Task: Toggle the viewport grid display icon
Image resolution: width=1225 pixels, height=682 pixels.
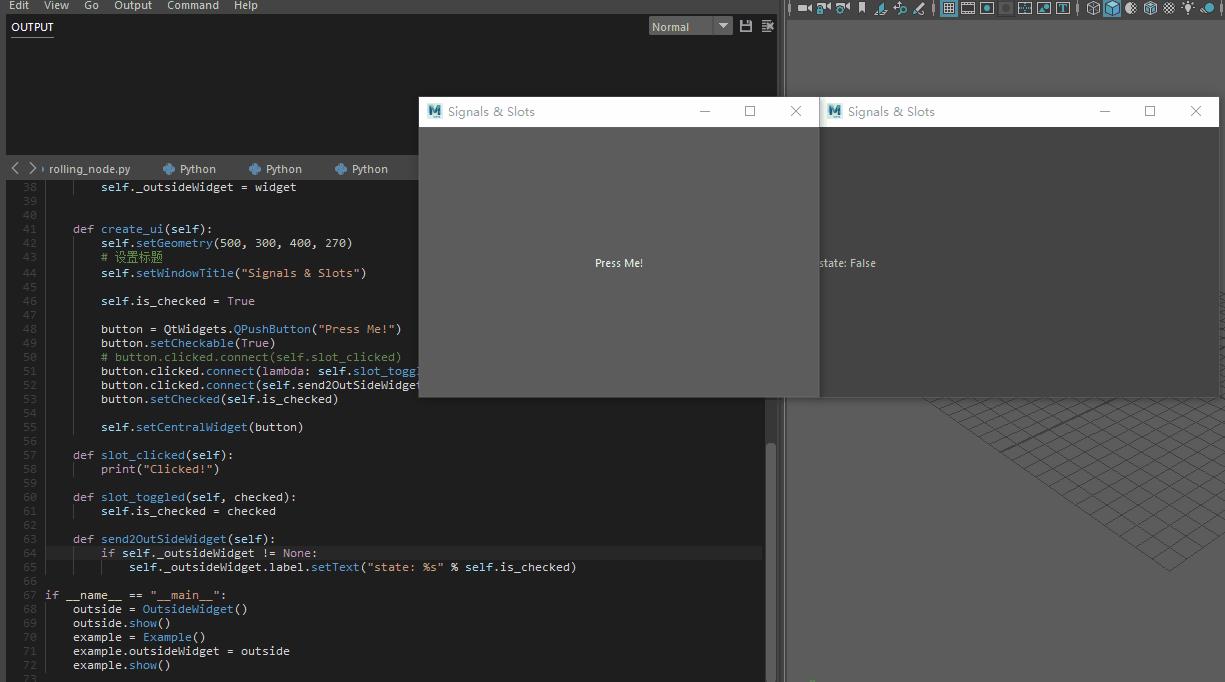Action: [x=946, y=8]
